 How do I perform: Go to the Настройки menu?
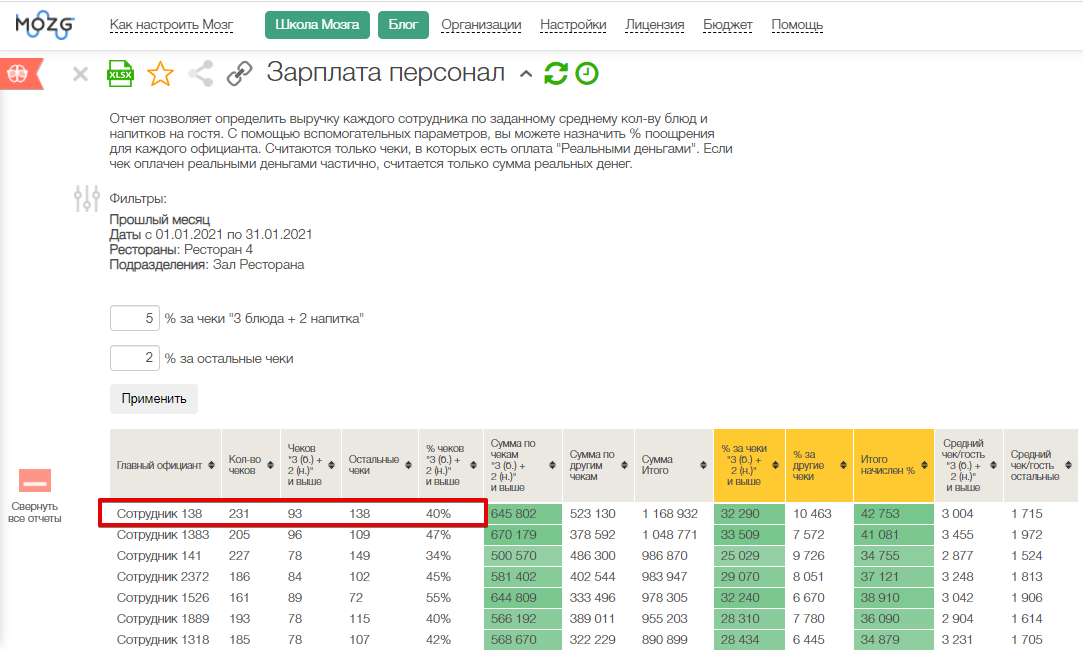(573, 25)
